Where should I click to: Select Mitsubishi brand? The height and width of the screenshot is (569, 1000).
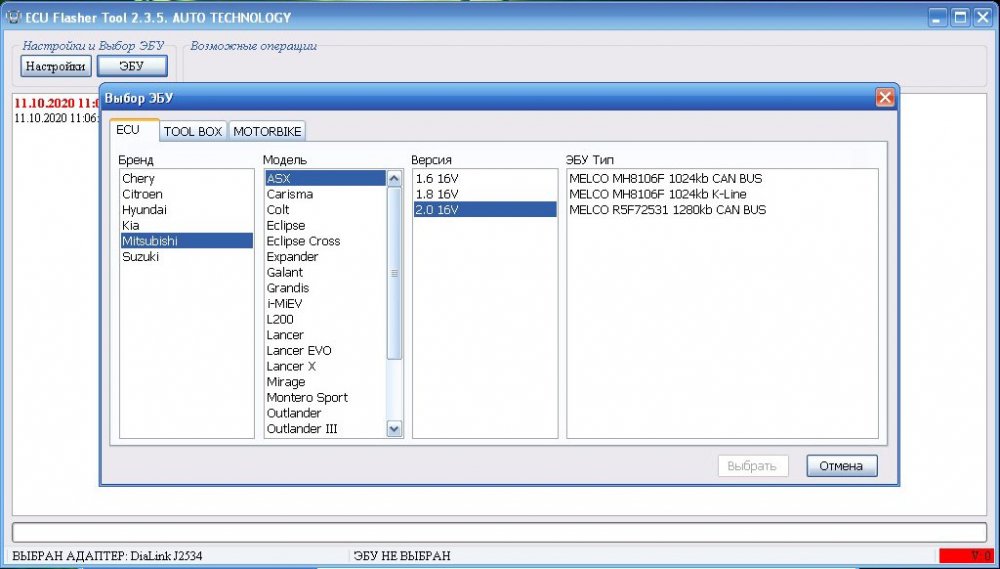coord(186,241)
